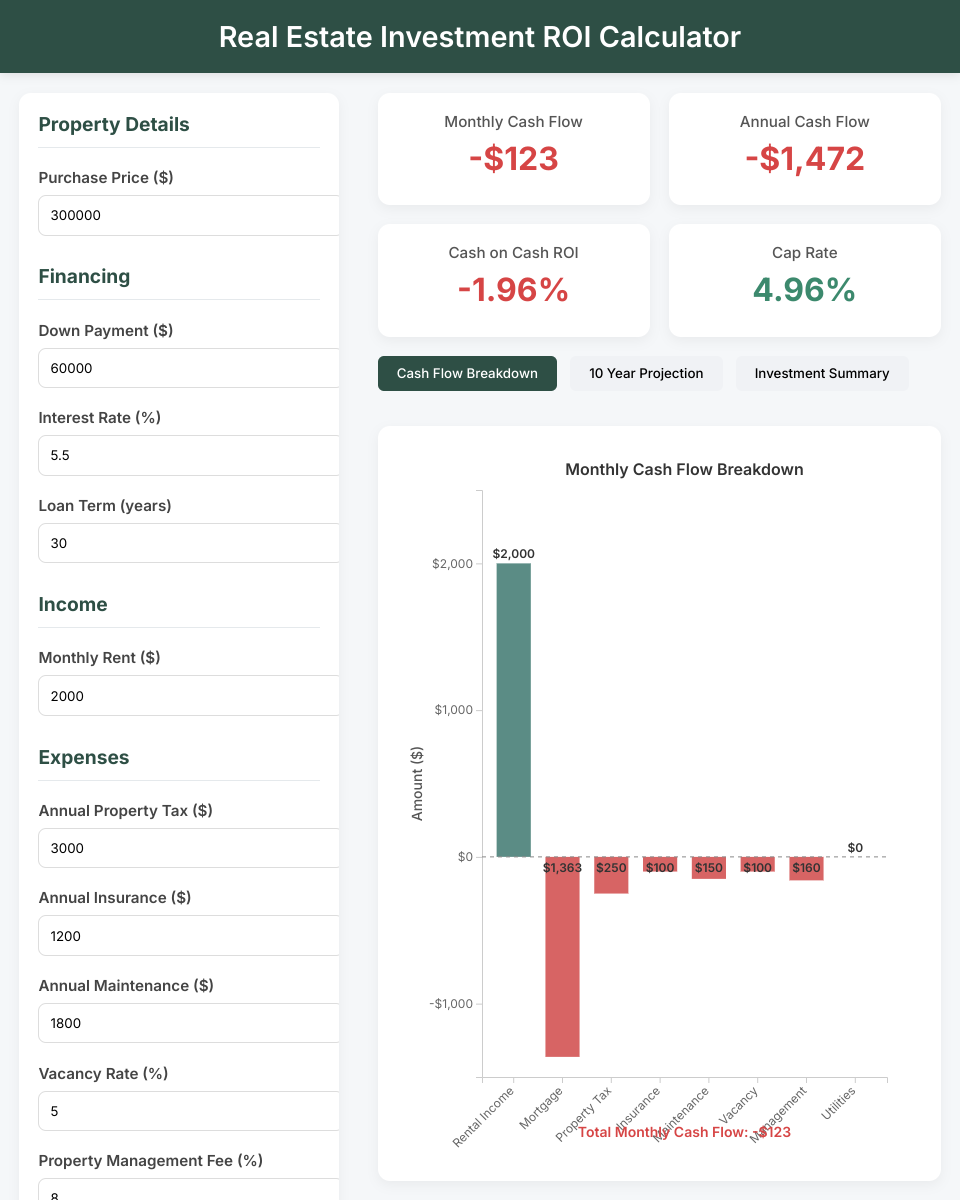Click the Rental Income x-axis label

[484, 1116]
